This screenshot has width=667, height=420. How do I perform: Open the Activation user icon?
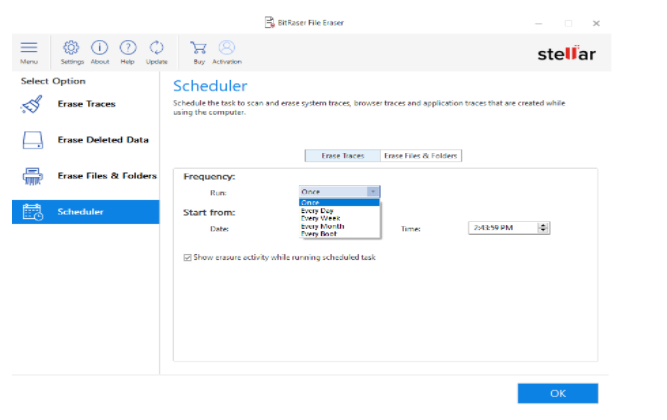point(227,47)
